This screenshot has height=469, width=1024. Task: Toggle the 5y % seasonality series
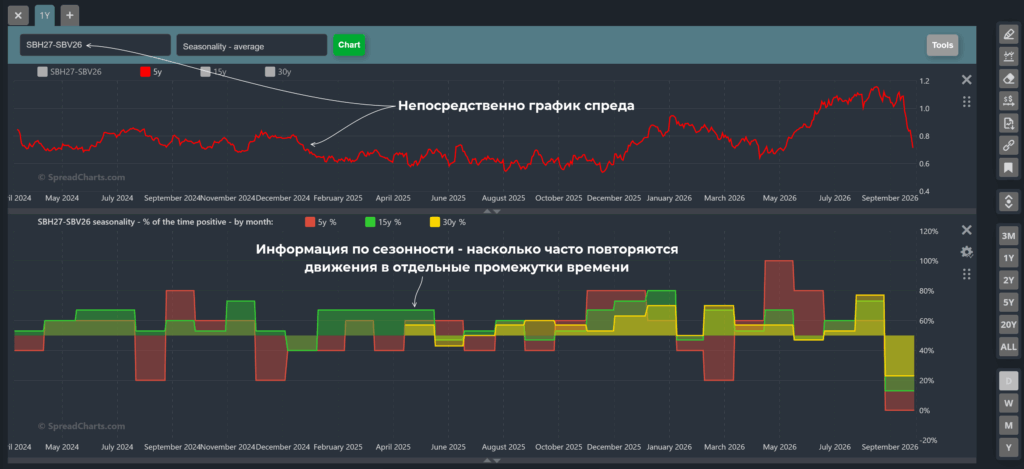[x=321, y=222]
